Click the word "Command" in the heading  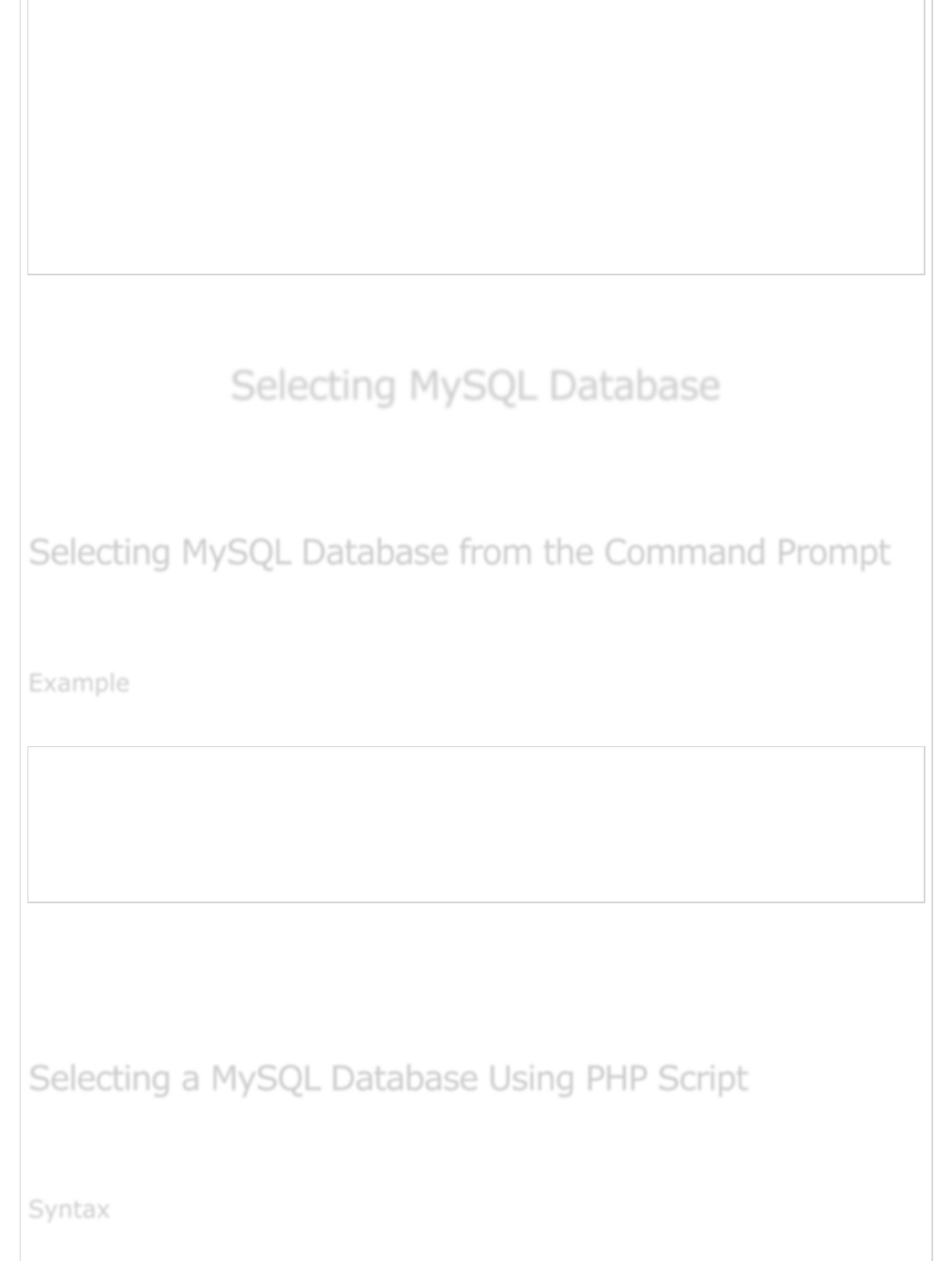[684, 552]
